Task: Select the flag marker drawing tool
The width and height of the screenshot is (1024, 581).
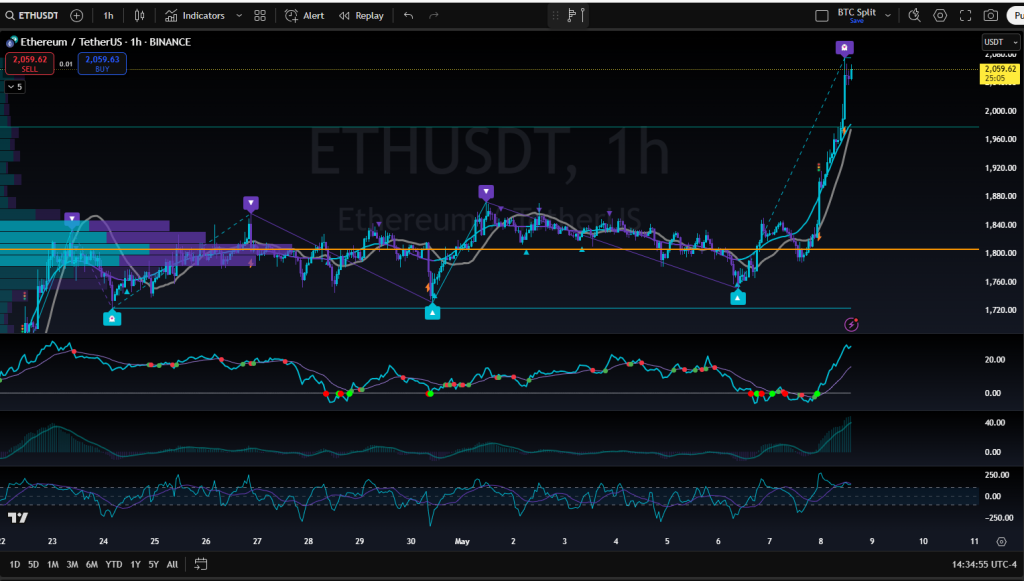Action: [571, 15]
